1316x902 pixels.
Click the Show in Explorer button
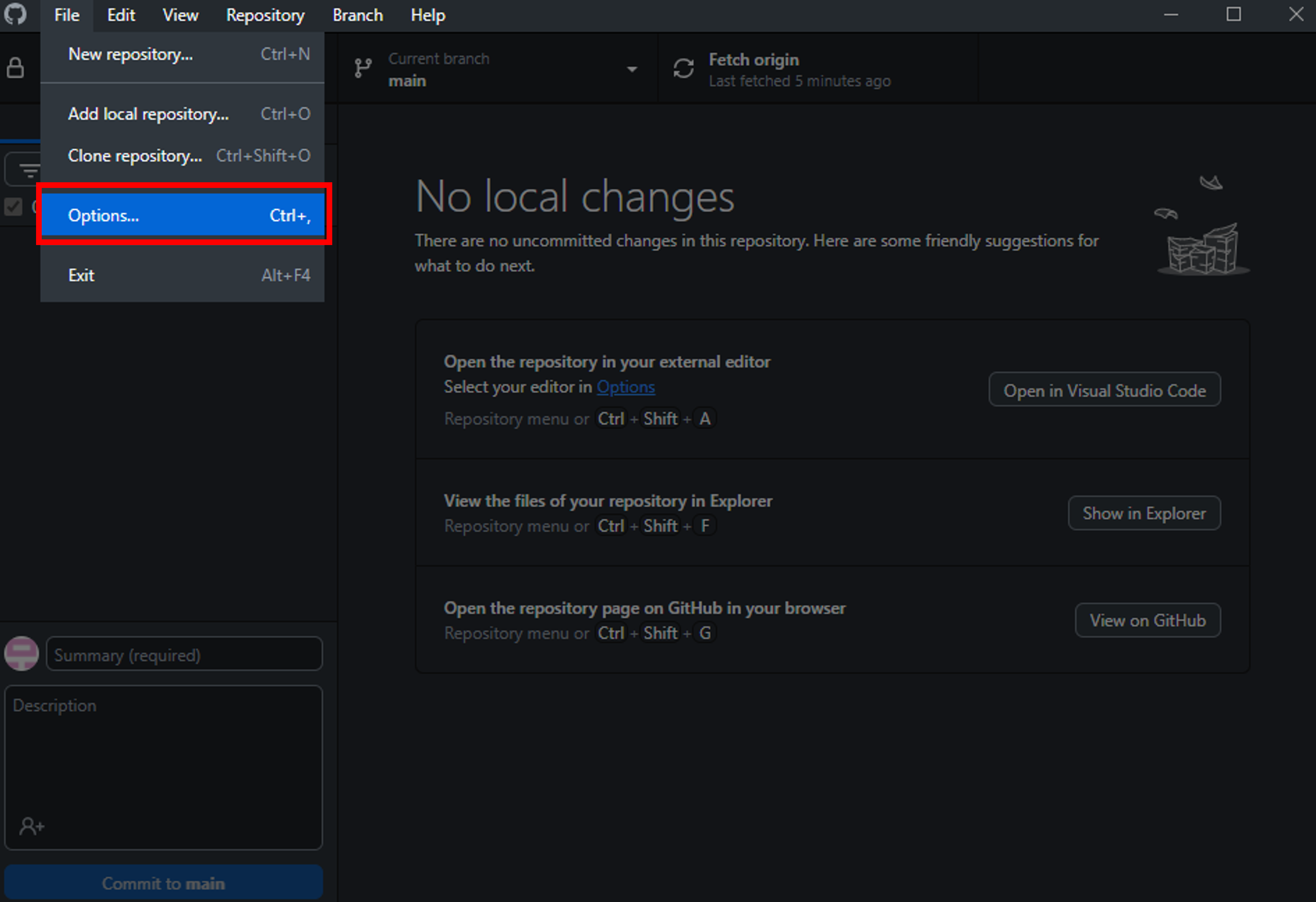tap(1144, 513)
